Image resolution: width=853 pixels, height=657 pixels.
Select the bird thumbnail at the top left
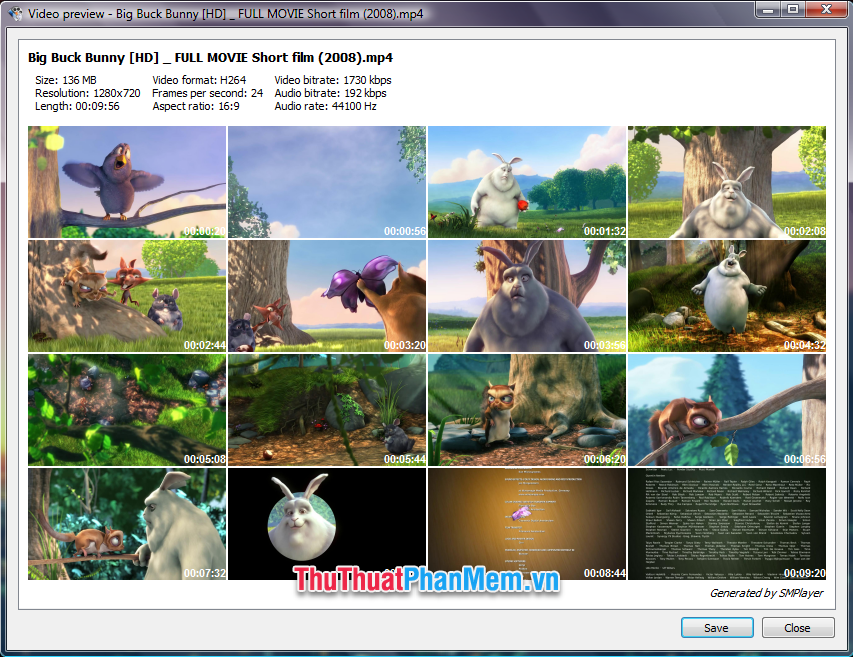click(x=127, y=181)
